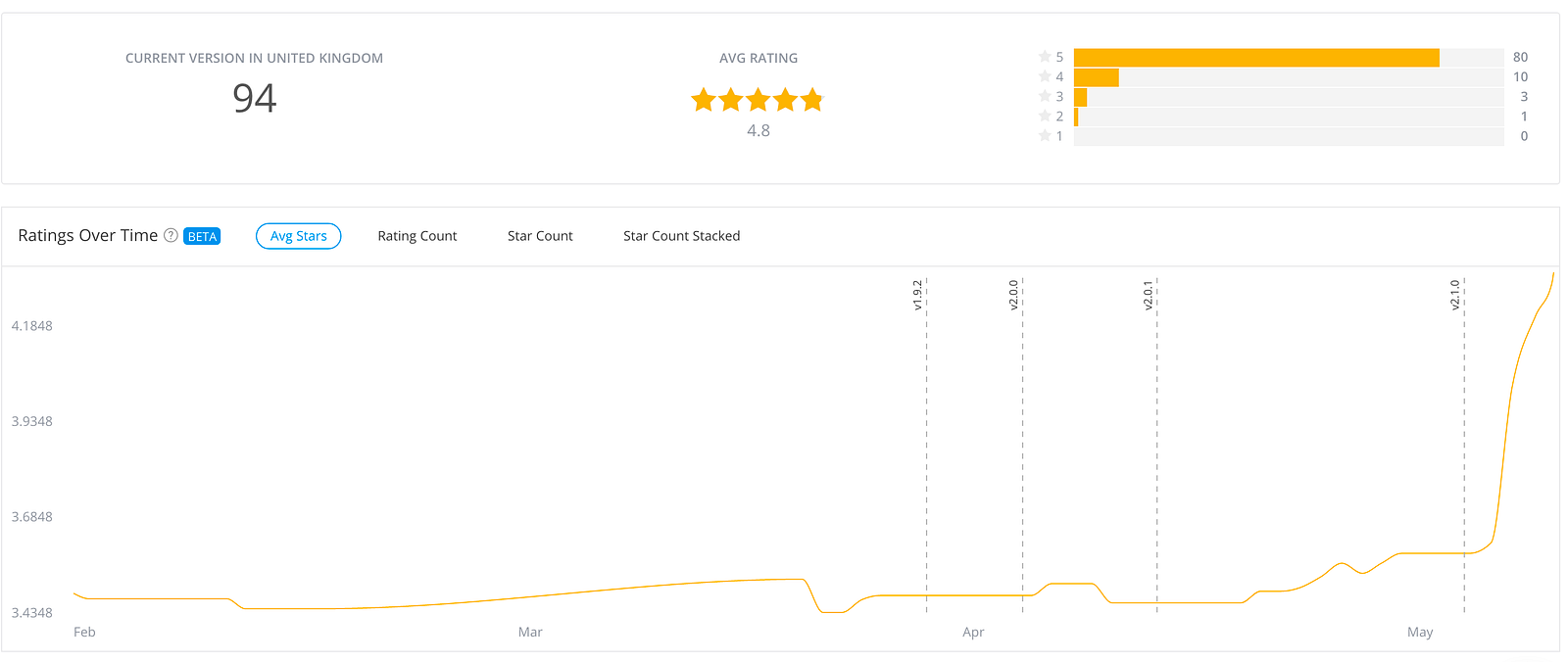The width and height of the screenshot is (1568, 662).
Task: Click the 3-star row star icon
Action: [1045, 96]
